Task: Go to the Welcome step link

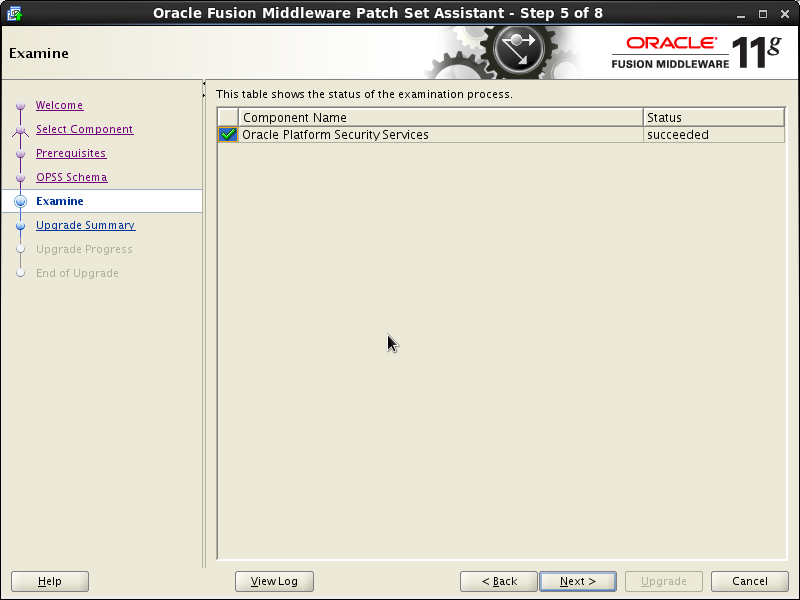Action: (60, 105)
